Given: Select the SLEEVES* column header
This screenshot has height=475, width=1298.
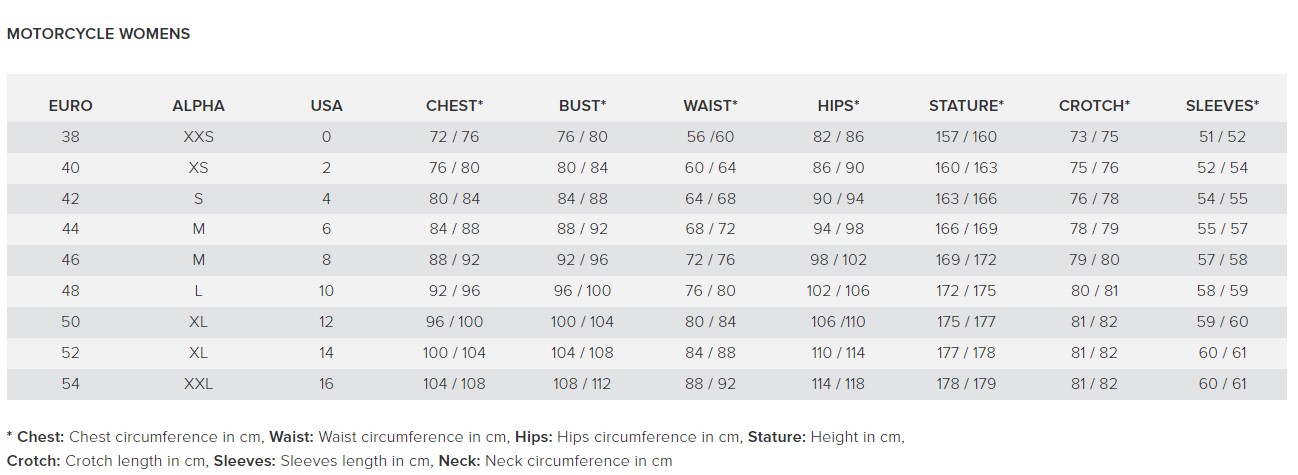Looking at the screenshot, I should coord(1222,106).
